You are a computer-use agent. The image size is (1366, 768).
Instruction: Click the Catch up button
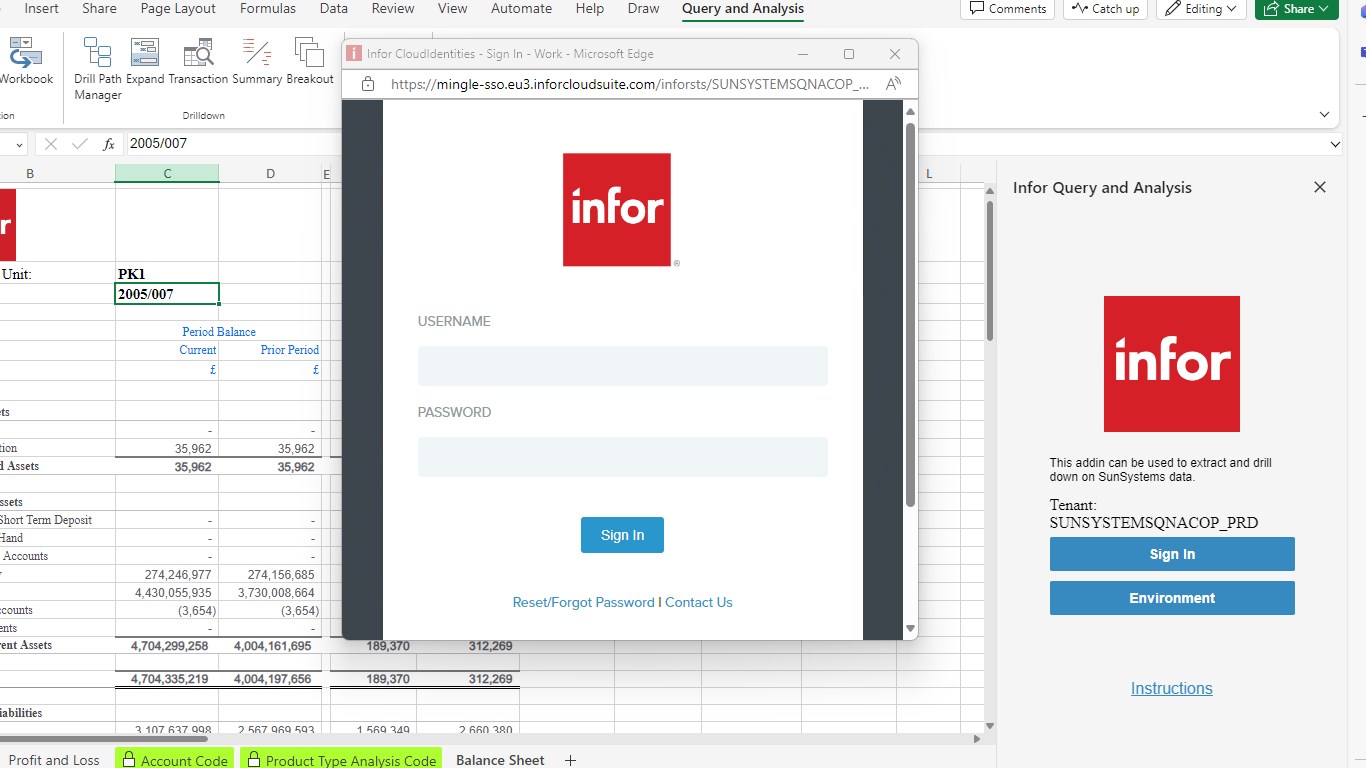[1106, 9]
